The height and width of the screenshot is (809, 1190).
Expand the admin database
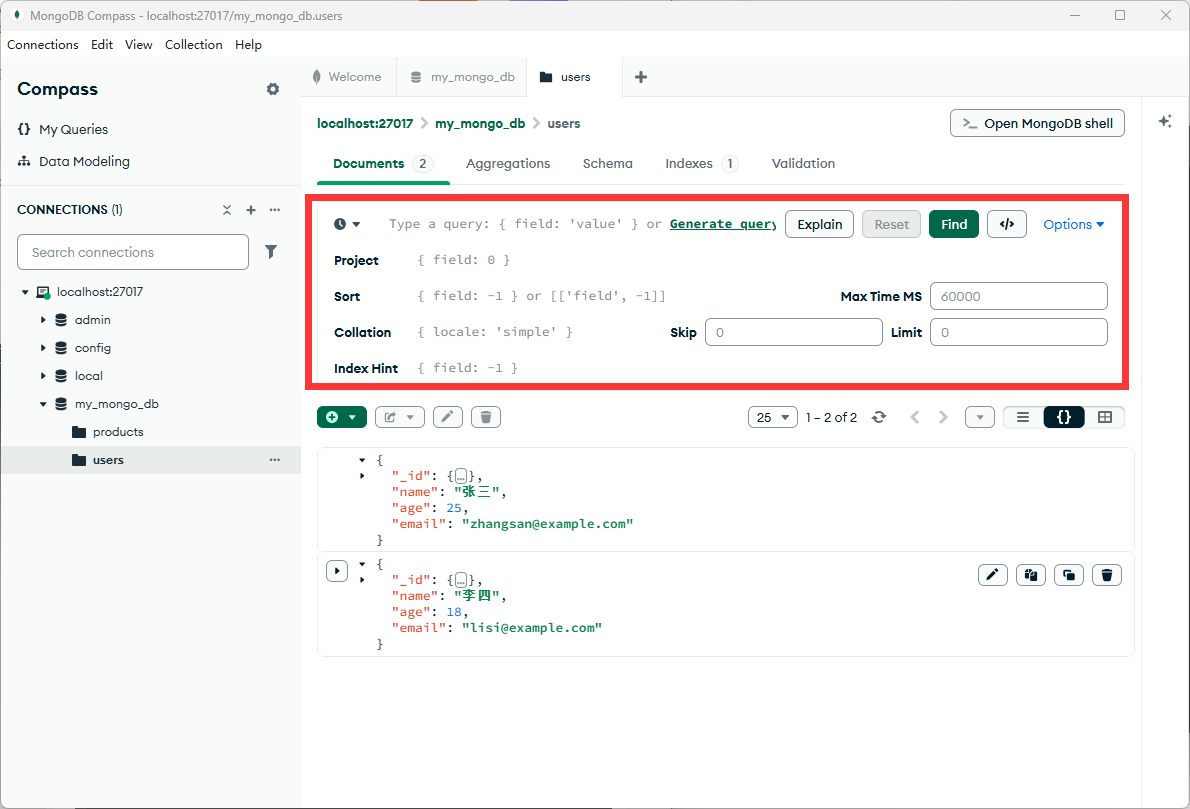[43, 320]
